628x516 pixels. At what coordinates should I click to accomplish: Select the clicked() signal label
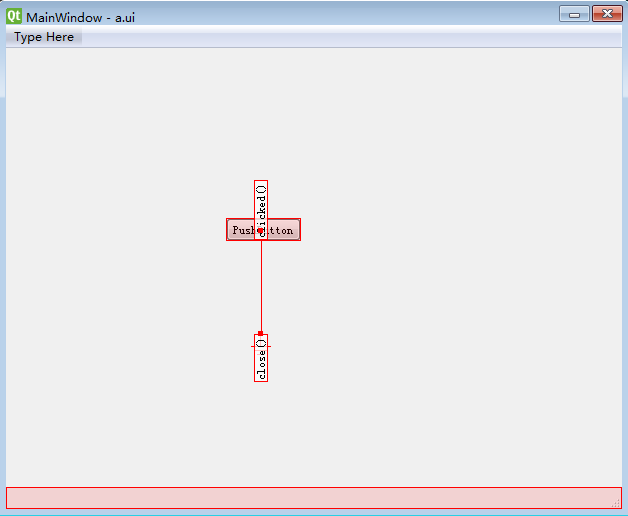click(261, 198)
